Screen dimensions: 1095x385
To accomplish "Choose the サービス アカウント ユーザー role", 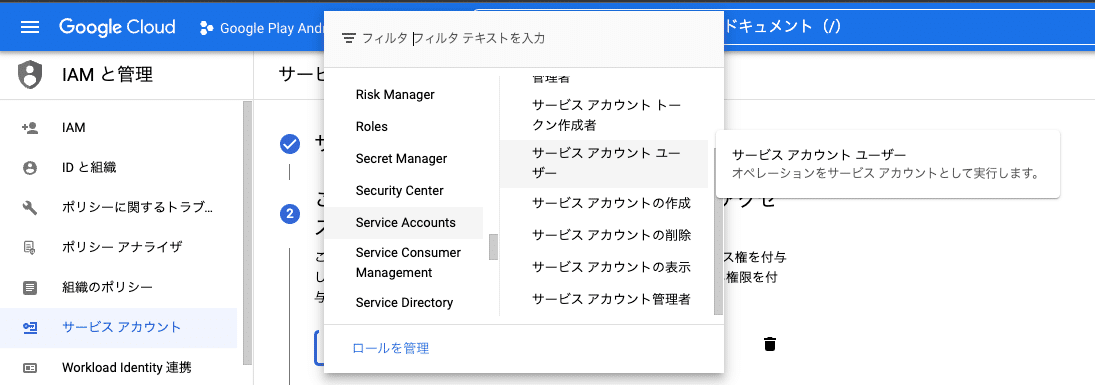I will (603, 164).
